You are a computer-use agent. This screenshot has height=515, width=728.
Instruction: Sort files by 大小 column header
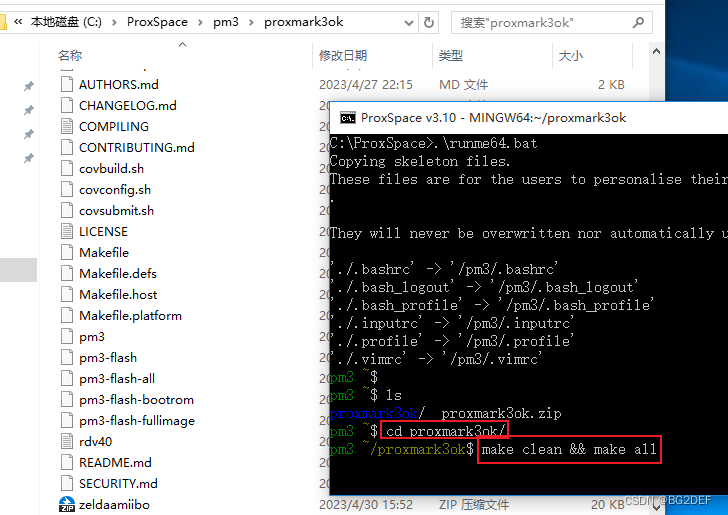tap(571, 56)
